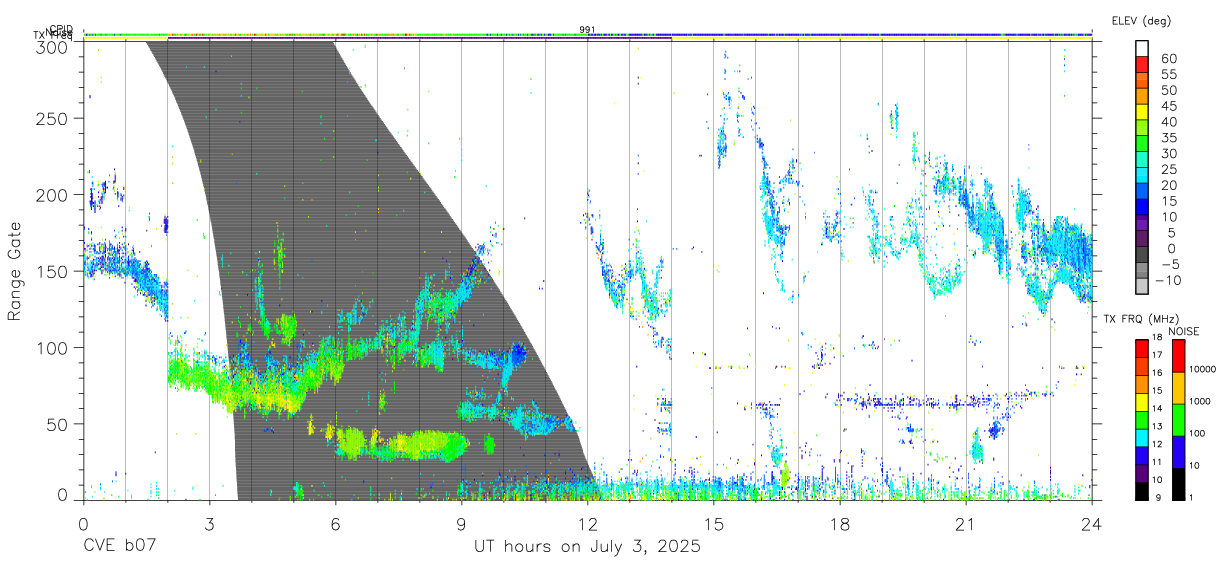Click the '60' label on ELEV colorbar
Viewport: 1228px width, 567px height.
(1169, 59)
